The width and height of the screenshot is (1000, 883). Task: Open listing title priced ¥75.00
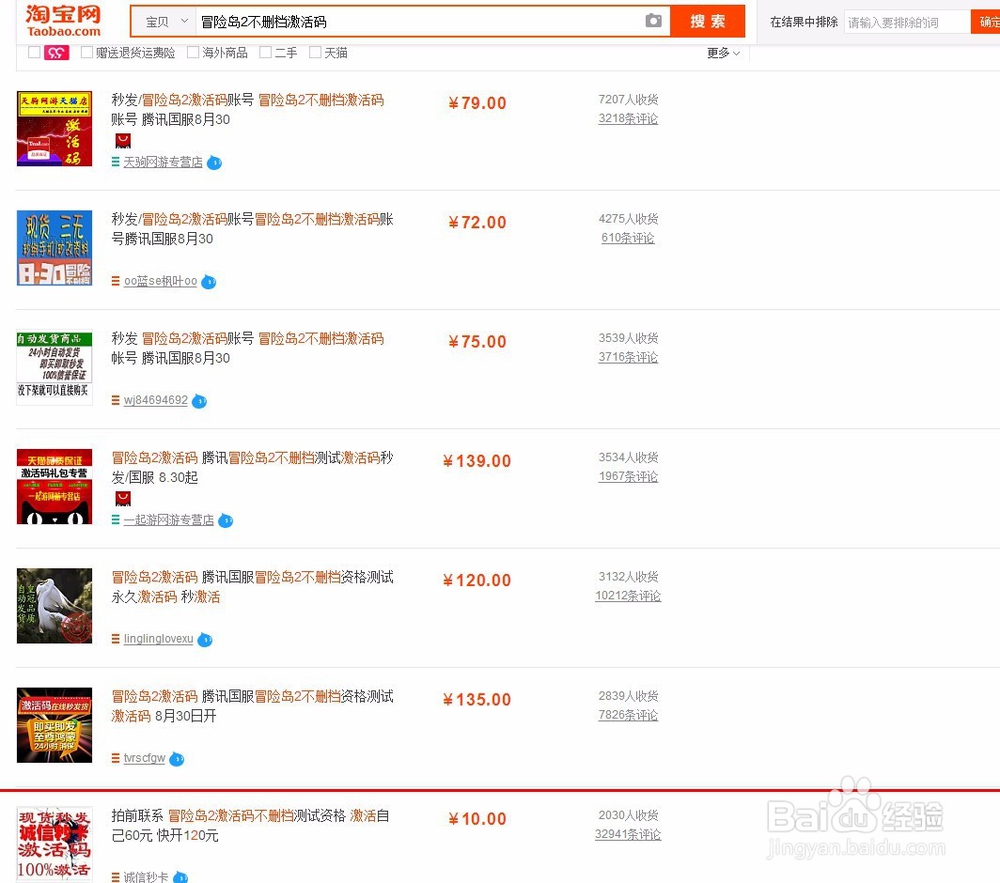[x=247, y=348]
